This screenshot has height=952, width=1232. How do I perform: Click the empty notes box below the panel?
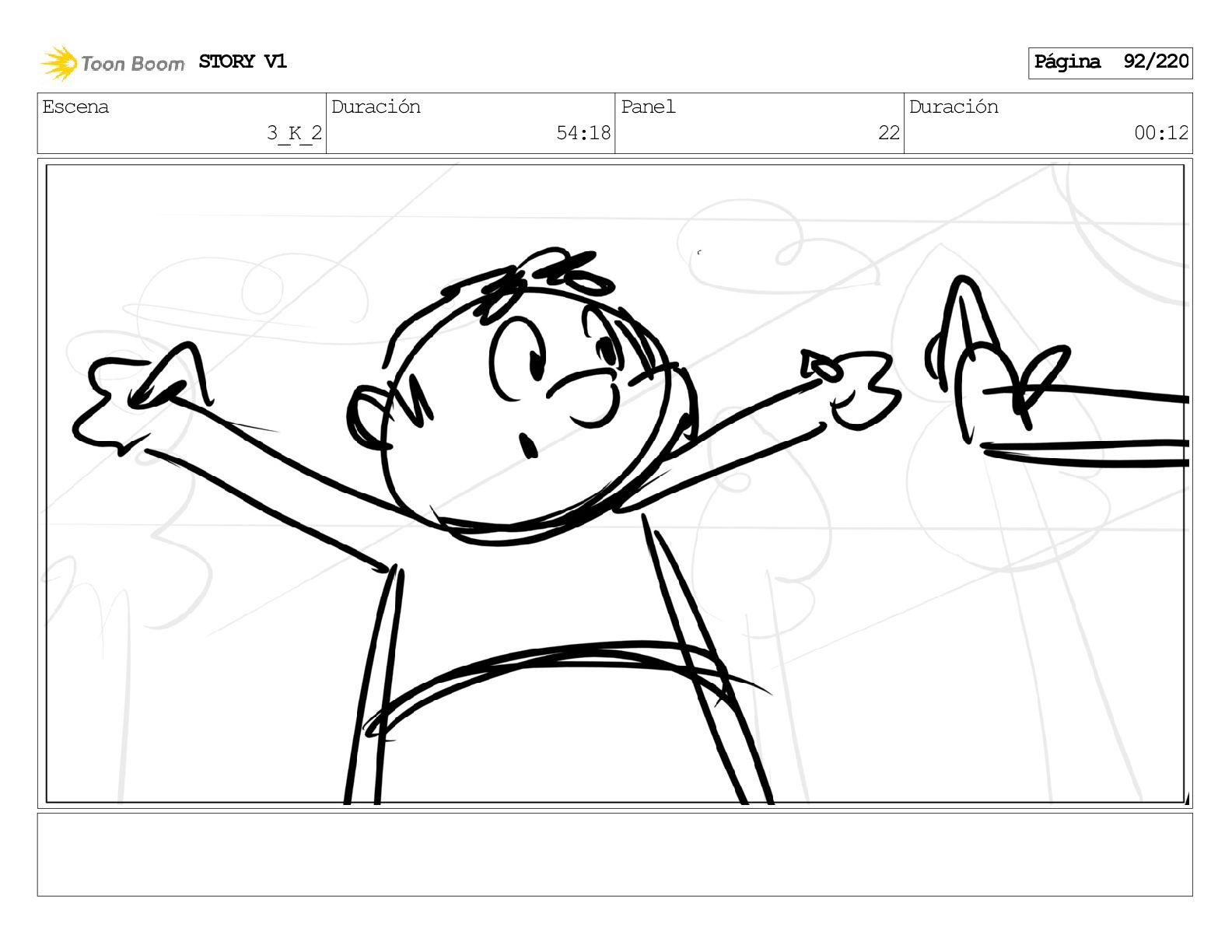point(614,854)
